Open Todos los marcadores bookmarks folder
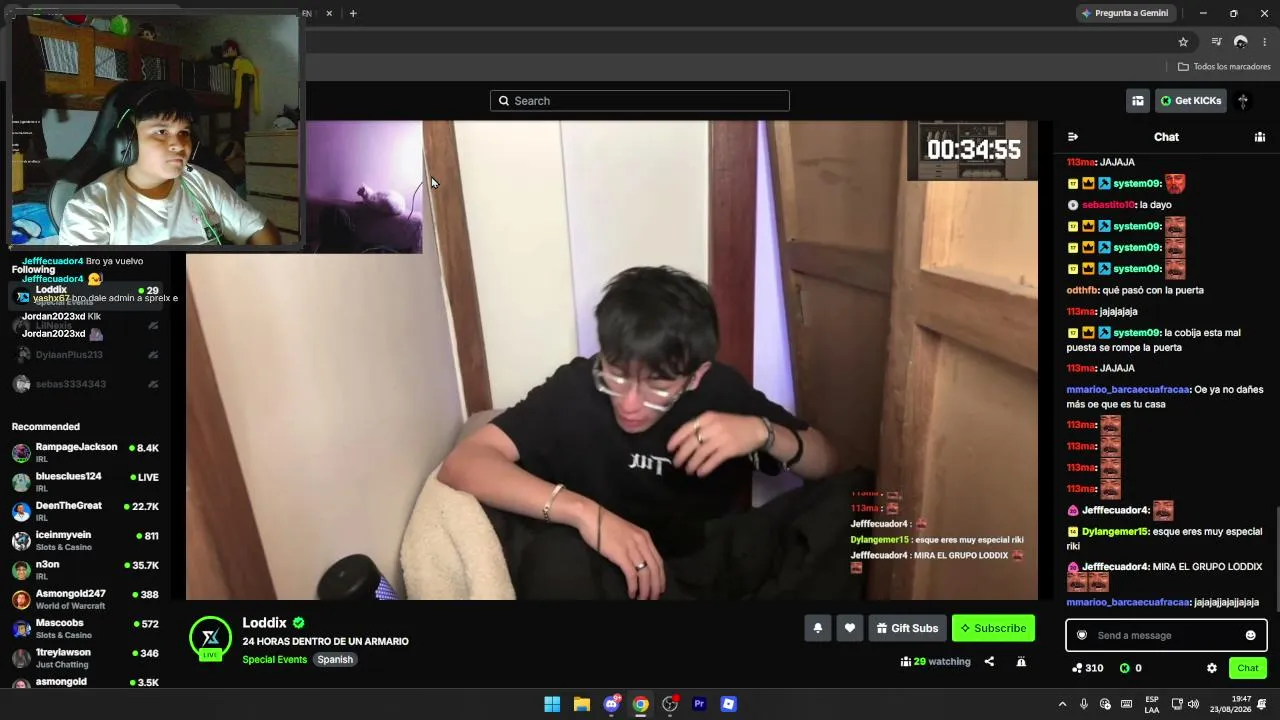Image resolution: width=1280 pixels, height=720 pixels. coord(1224,67)
